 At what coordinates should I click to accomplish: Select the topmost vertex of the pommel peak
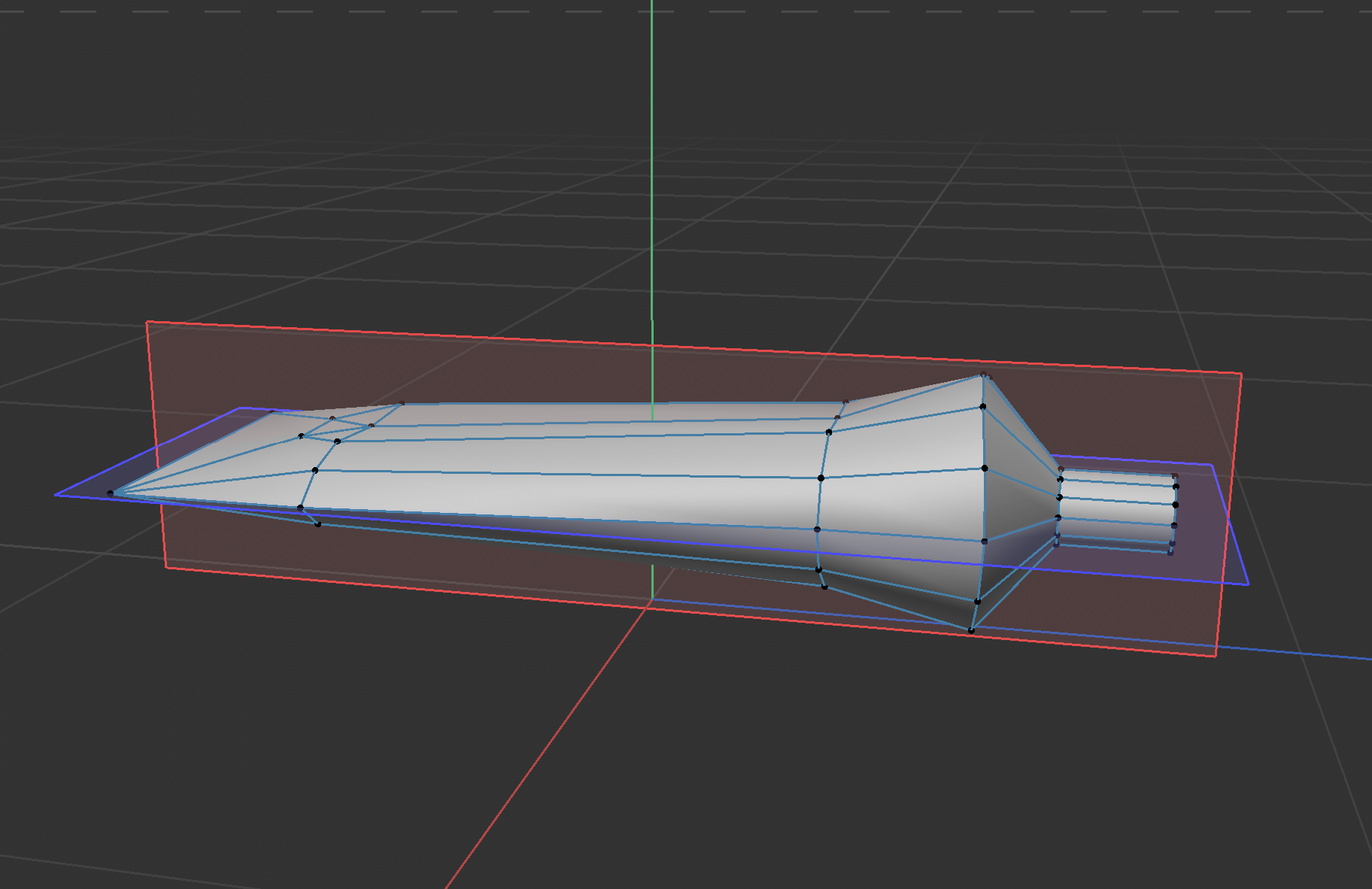[982, 374]
